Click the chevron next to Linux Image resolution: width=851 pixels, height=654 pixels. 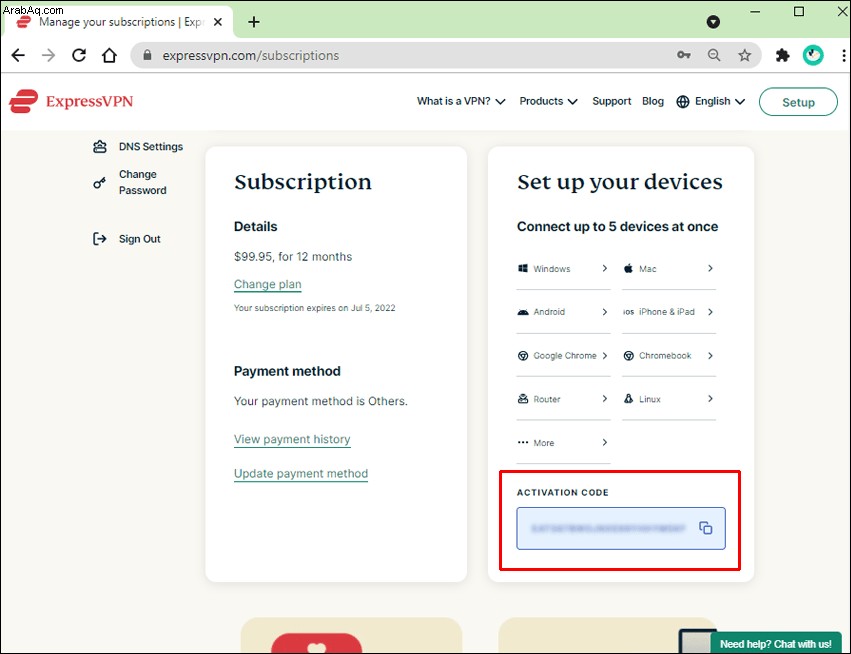tap(710, 399)
